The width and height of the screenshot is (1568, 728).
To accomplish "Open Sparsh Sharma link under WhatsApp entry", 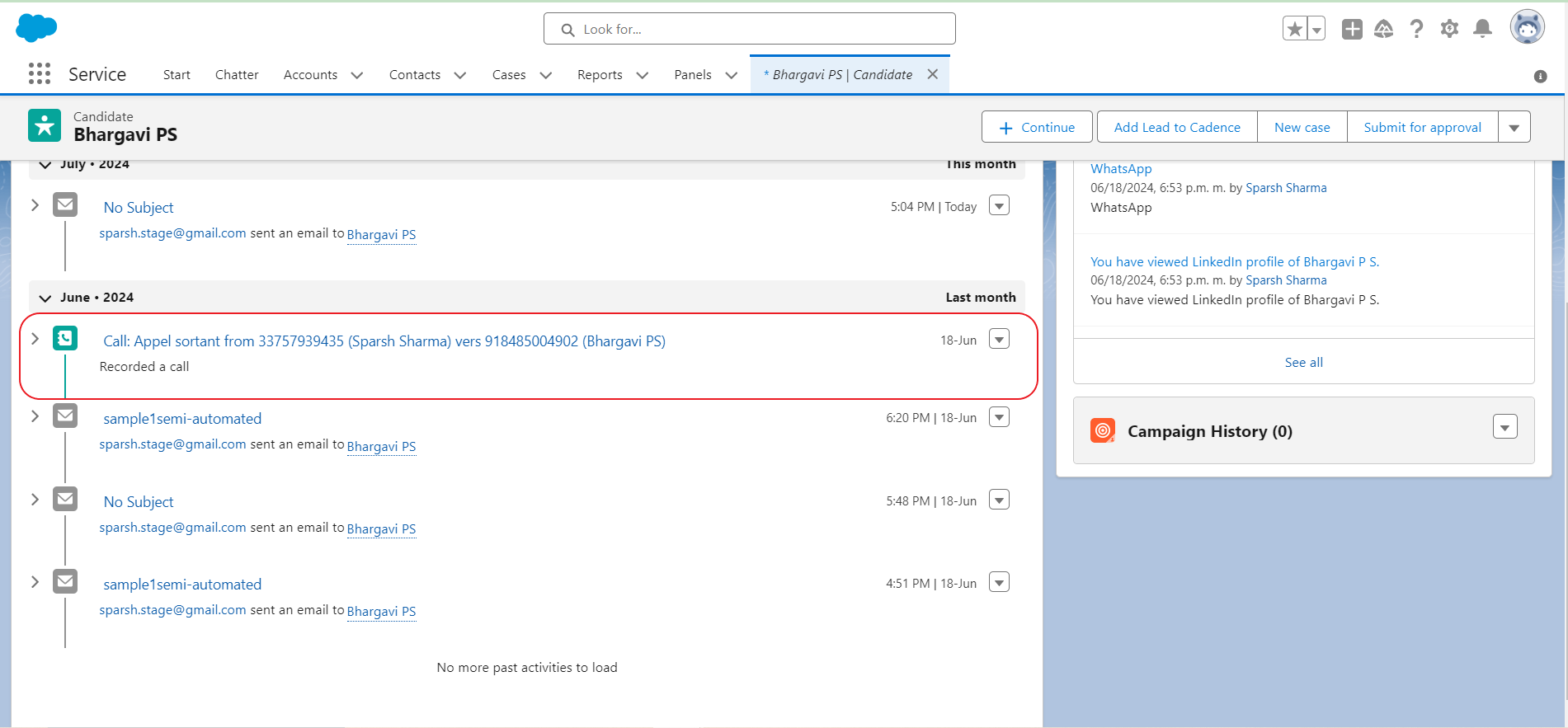I will pyautogui.click(x=1286, y=188).
